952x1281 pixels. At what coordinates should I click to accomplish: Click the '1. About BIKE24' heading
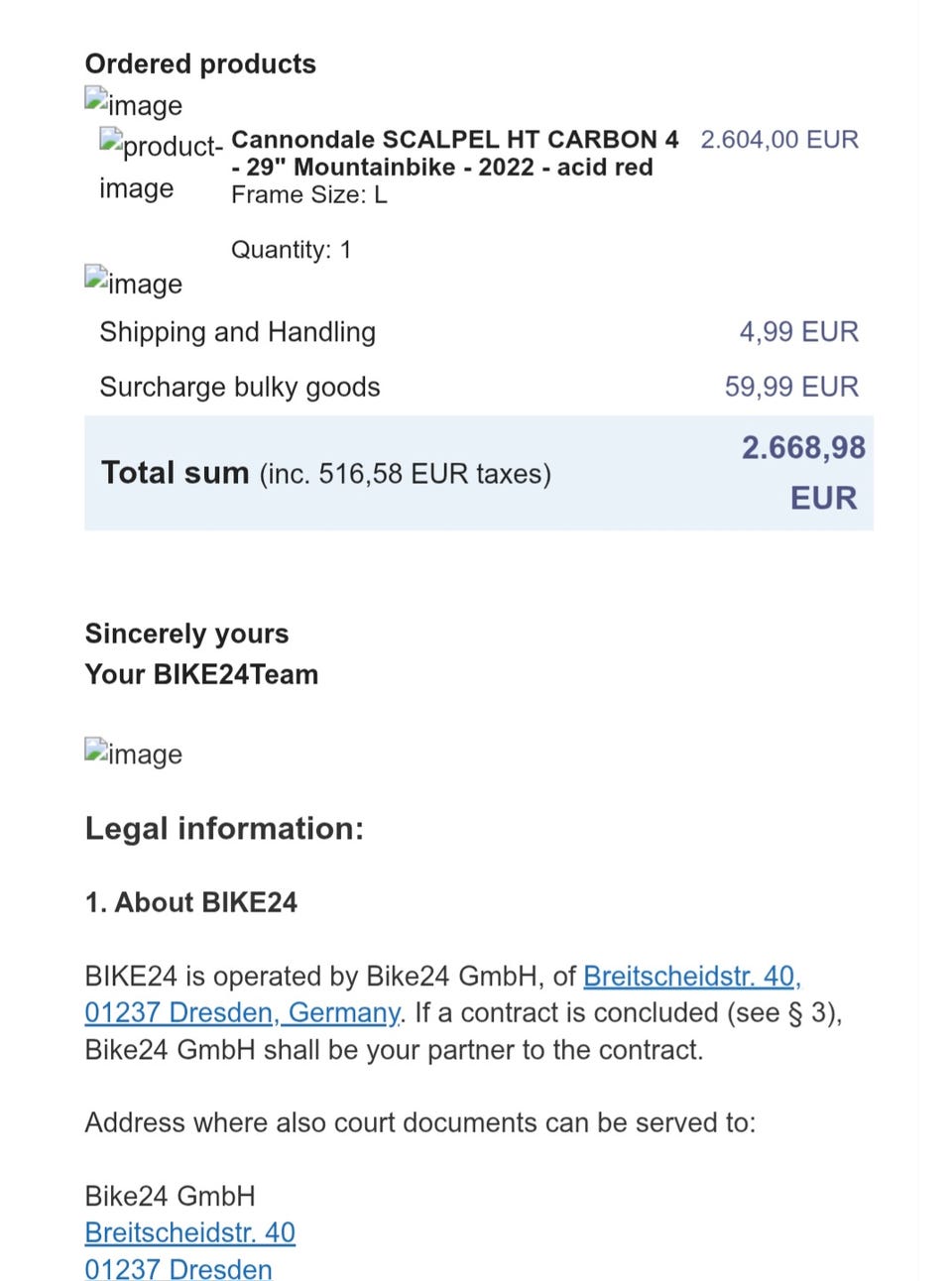point(190,902)
